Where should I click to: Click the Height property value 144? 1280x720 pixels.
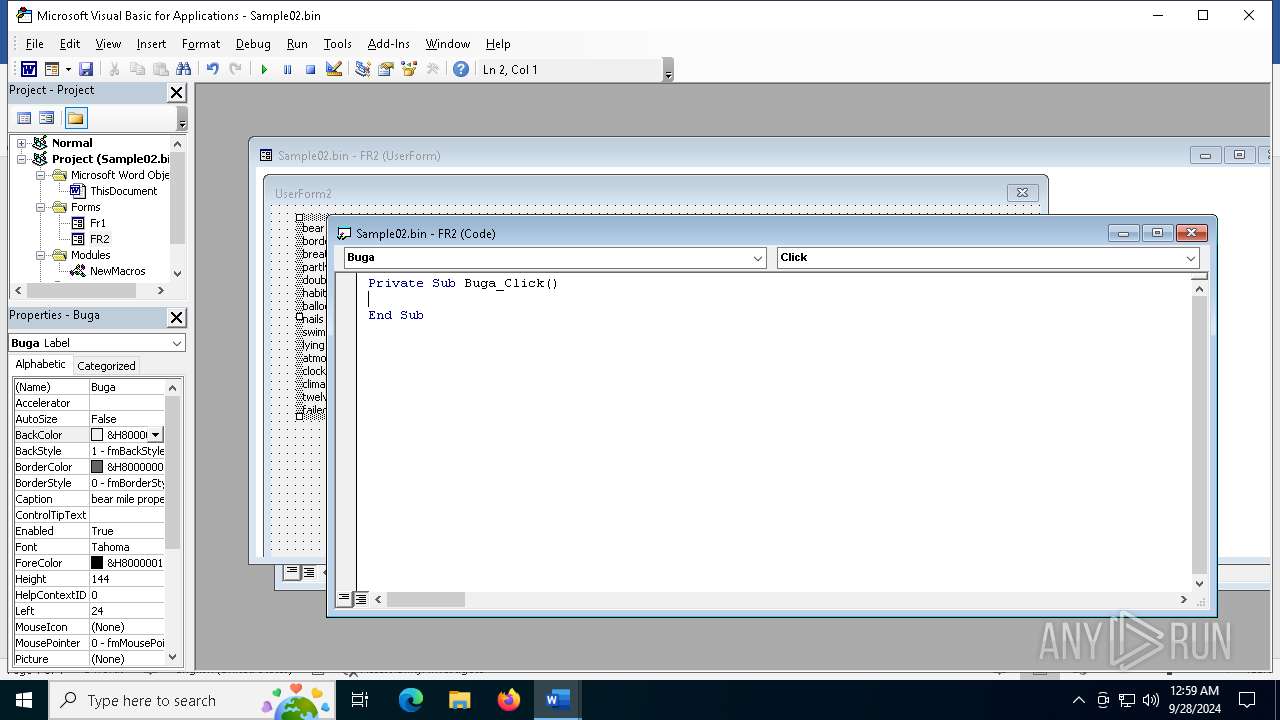pyautogui.click(x=127, y=579)
